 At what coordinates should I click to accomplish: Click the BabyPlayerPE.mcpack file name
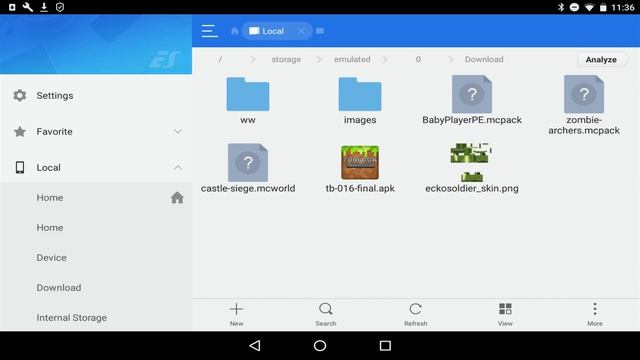[472, 120]
